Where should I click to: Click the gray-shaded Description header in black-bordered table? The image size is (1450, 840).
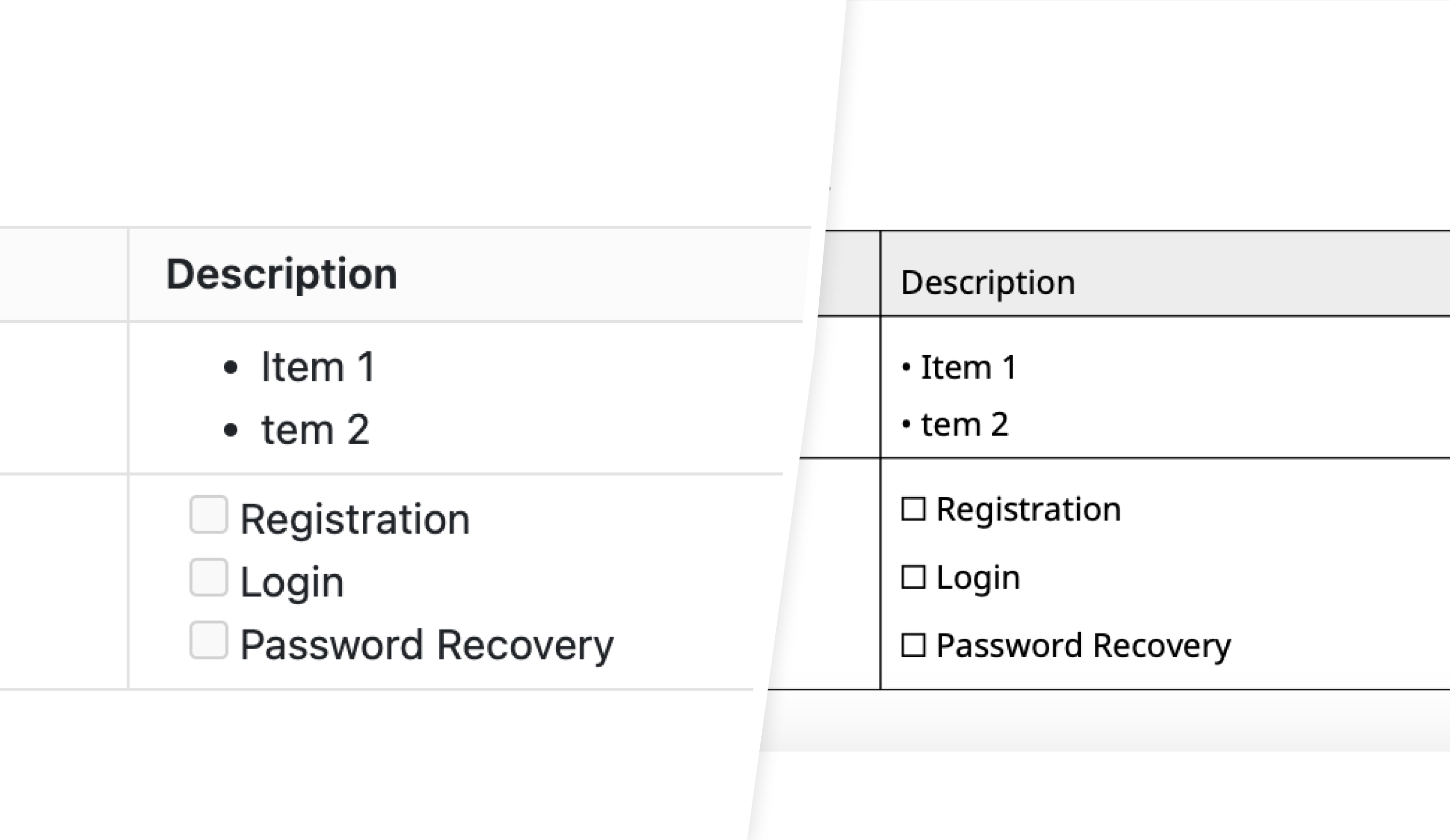(x=987, y=282)
